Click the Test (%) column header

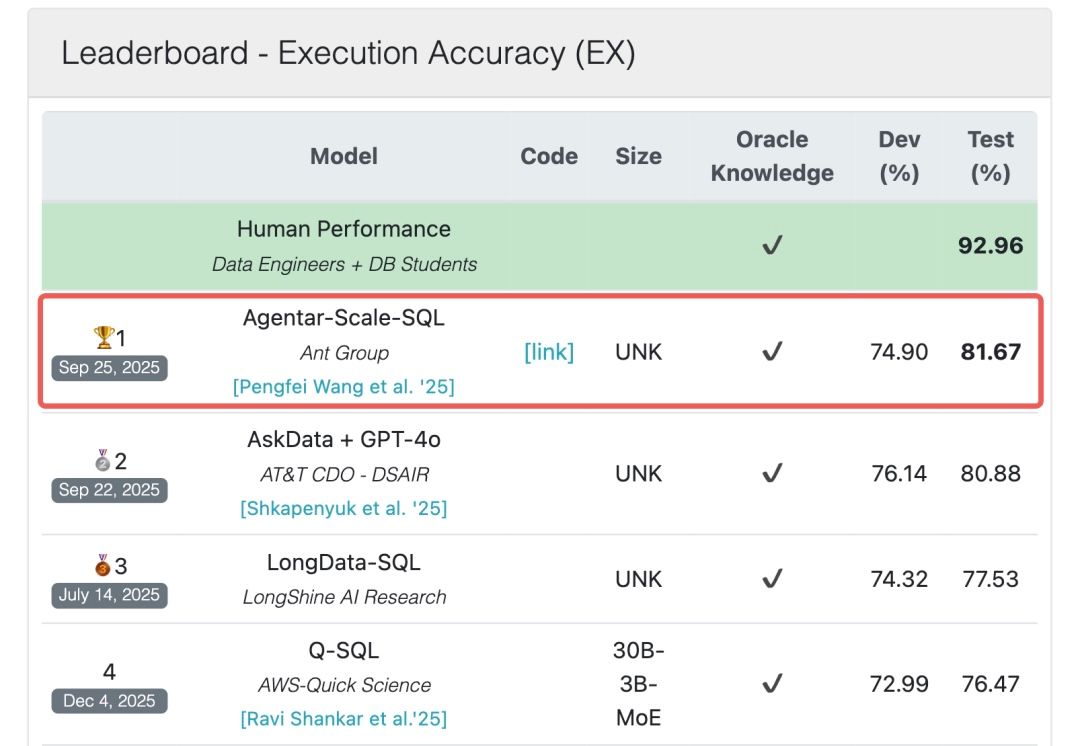[x=990, y=156]
